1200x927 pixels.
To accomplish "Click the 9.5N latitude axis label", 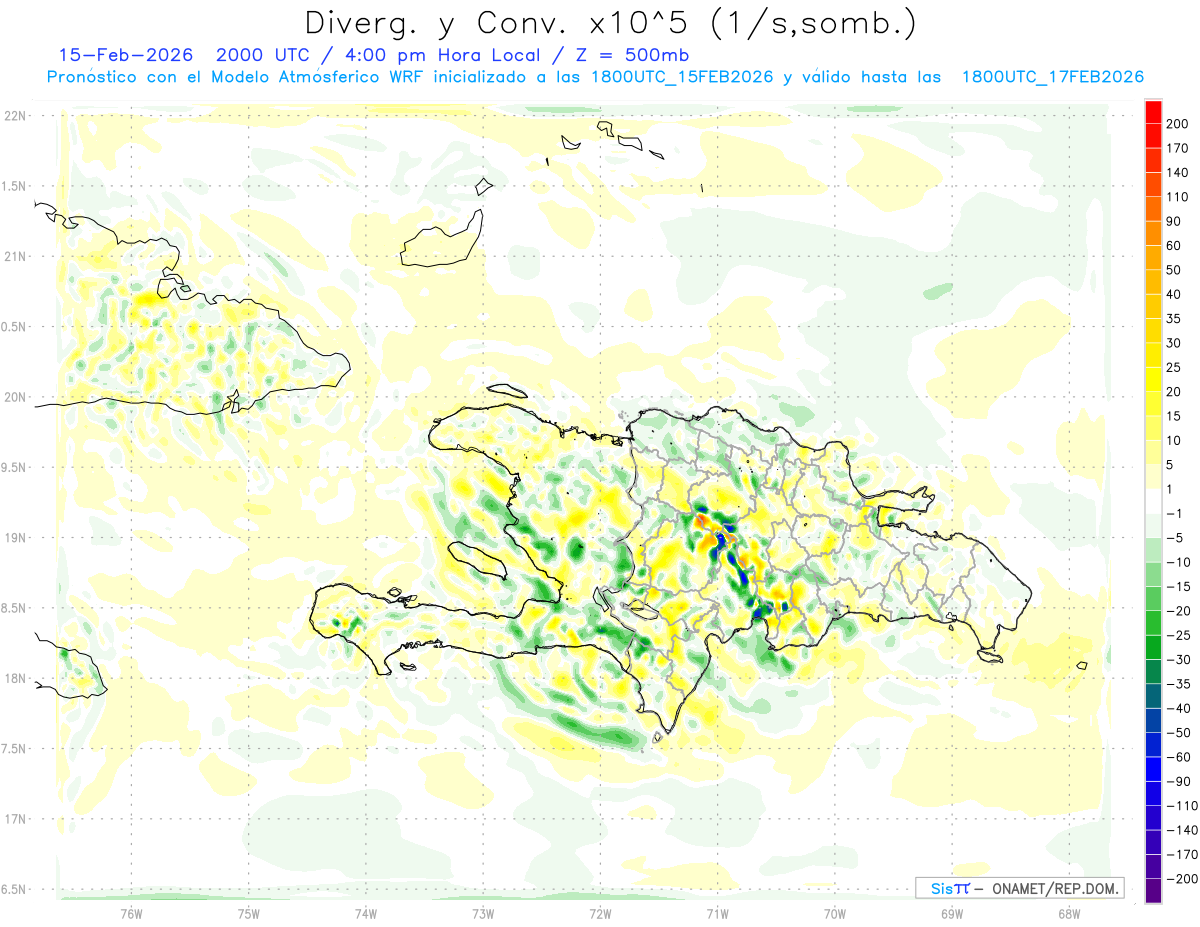I will (x=14, y=467).
